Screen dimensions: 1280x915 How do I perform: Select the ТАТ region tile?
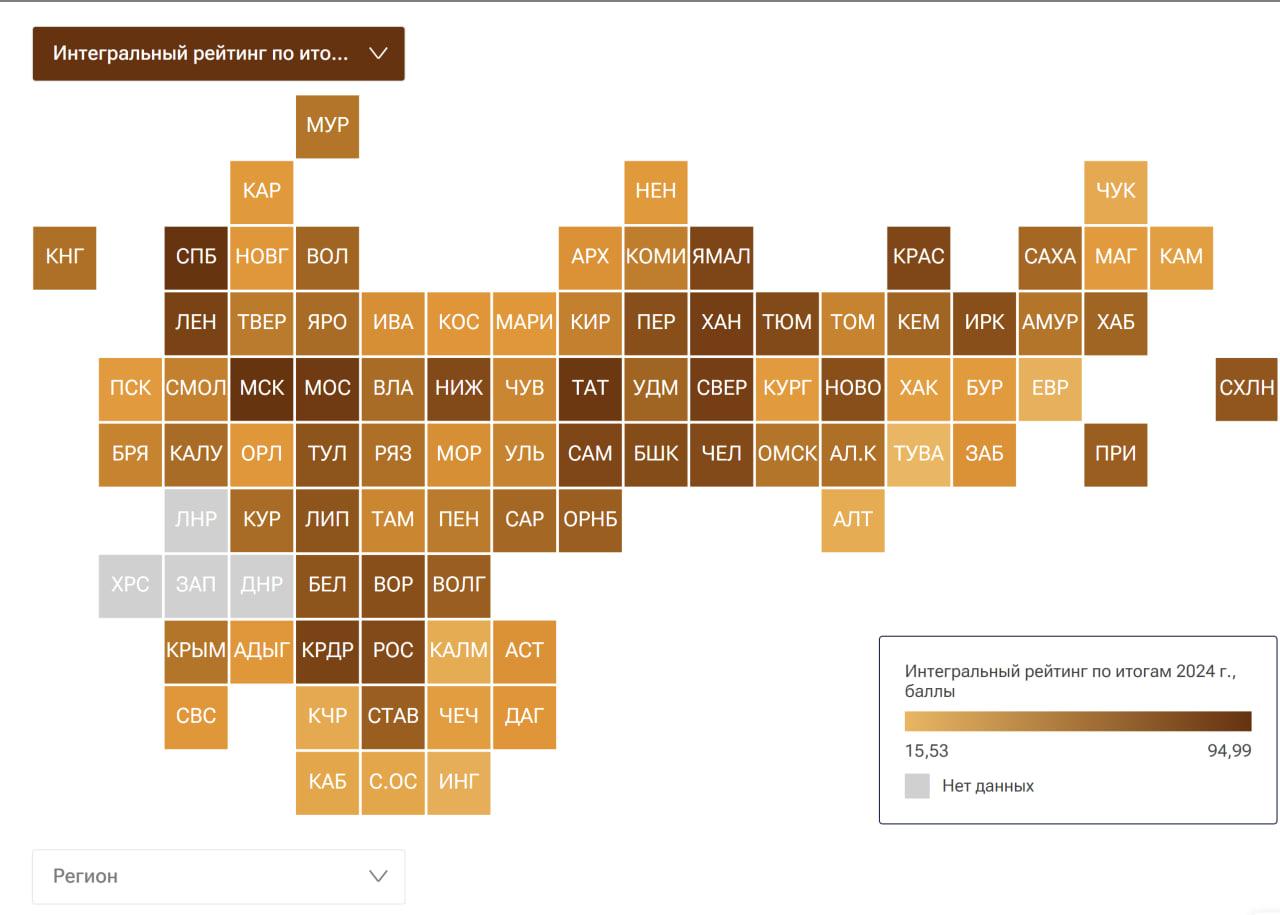point(590,388)
